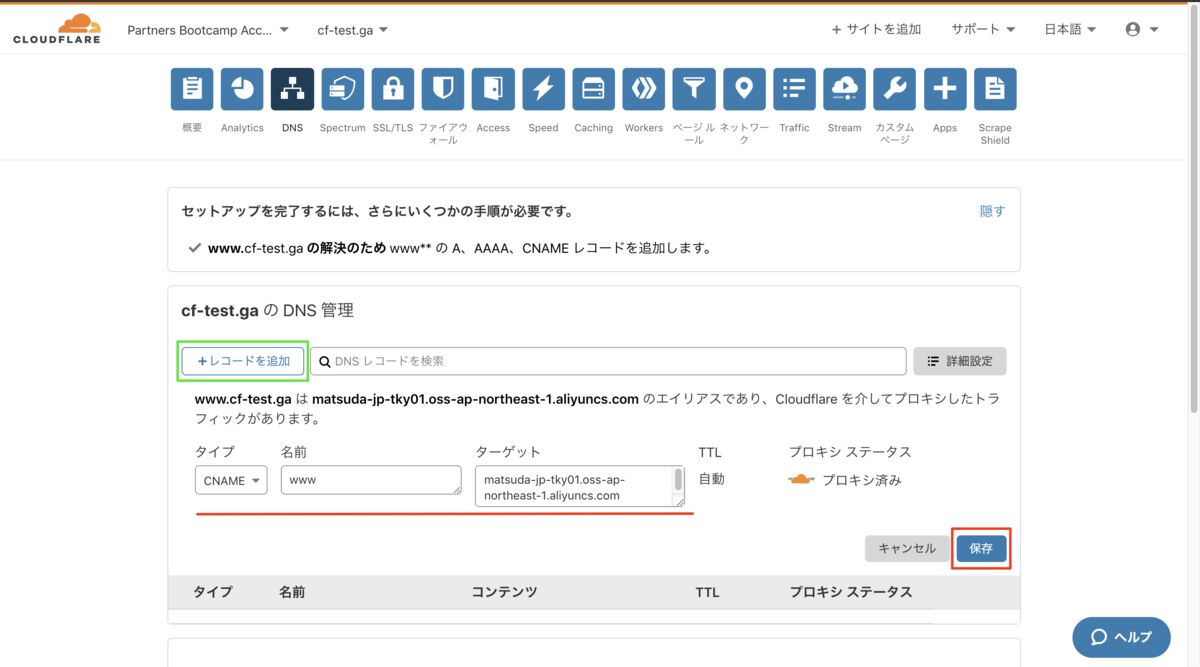Open the Apps plus icon

[945, 89]
